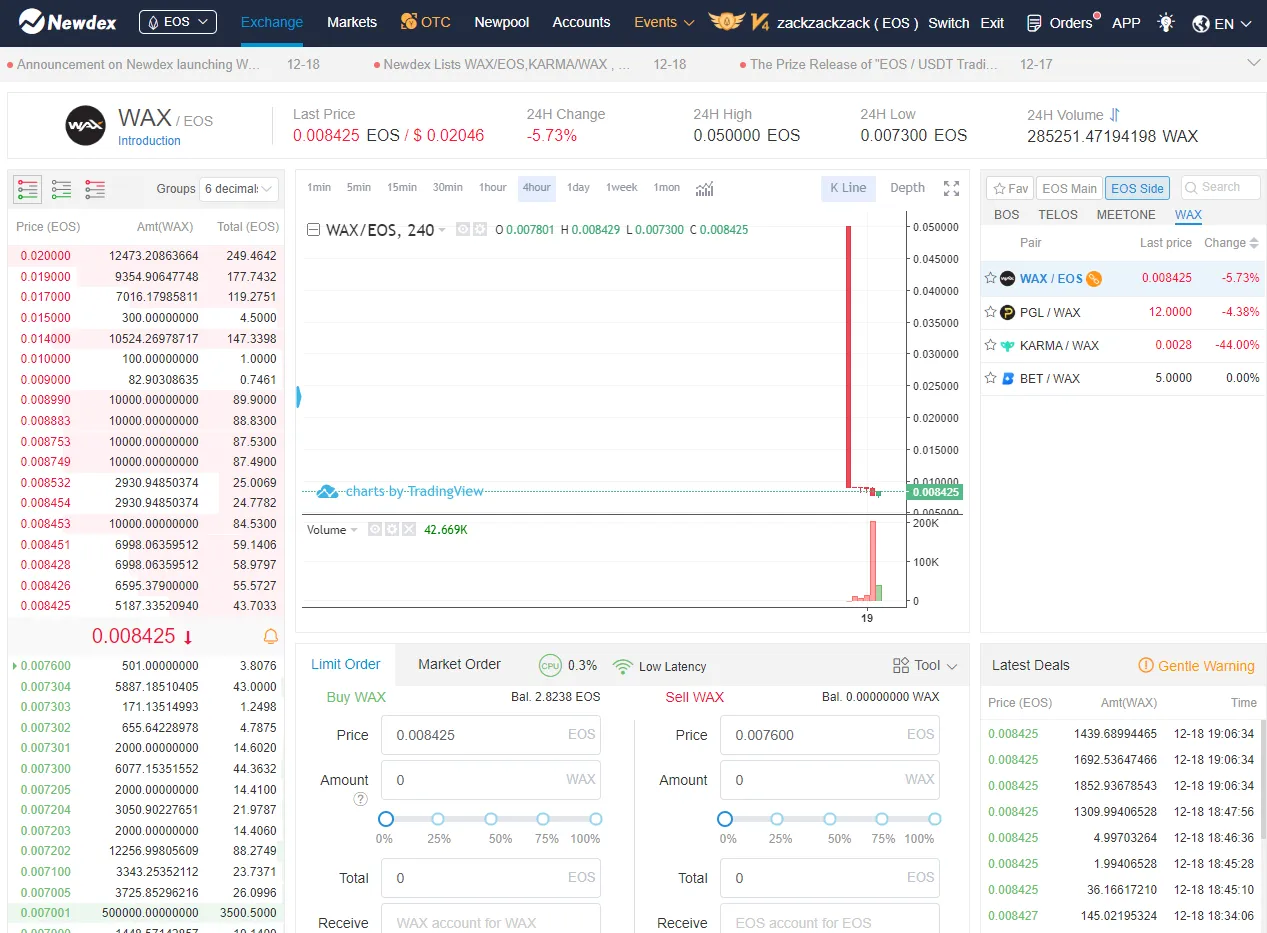Open chart indicators icon next to 1mon
Image resolution: width=1267 pixels, height=933 pixels.
[705, 188]
